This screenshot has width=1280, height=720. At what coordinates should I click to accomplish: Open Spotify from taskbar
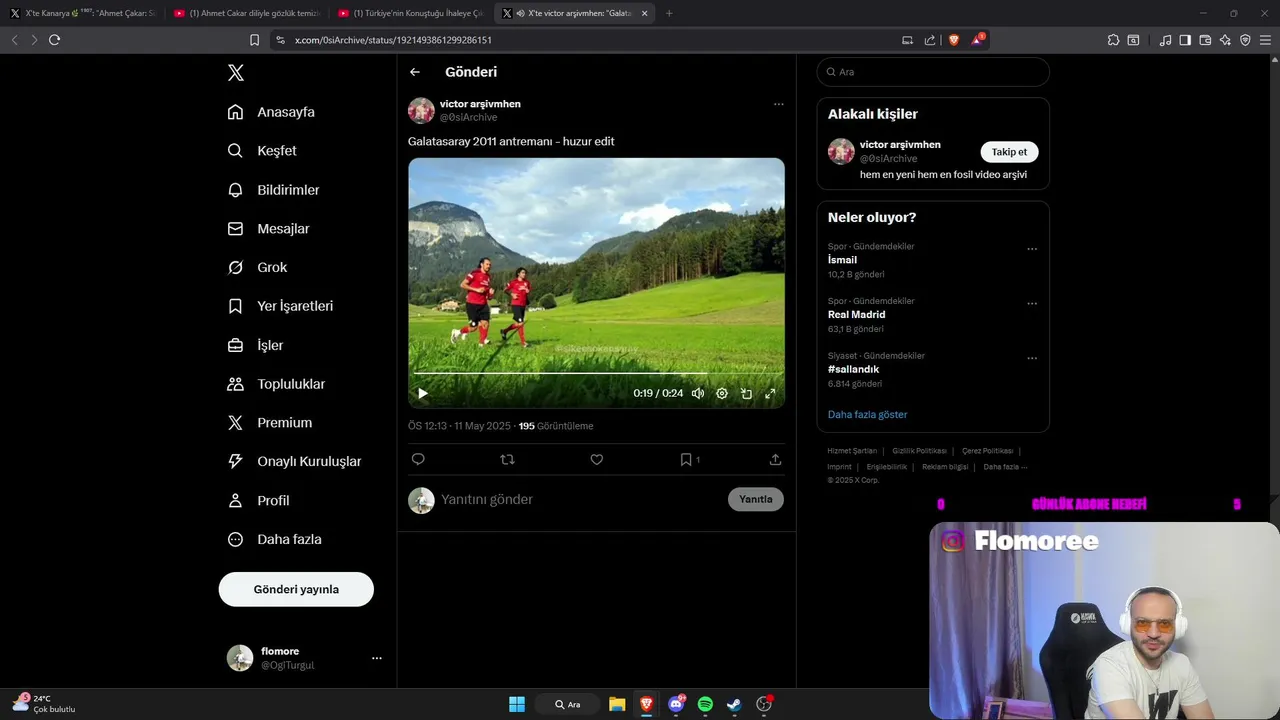705,704
